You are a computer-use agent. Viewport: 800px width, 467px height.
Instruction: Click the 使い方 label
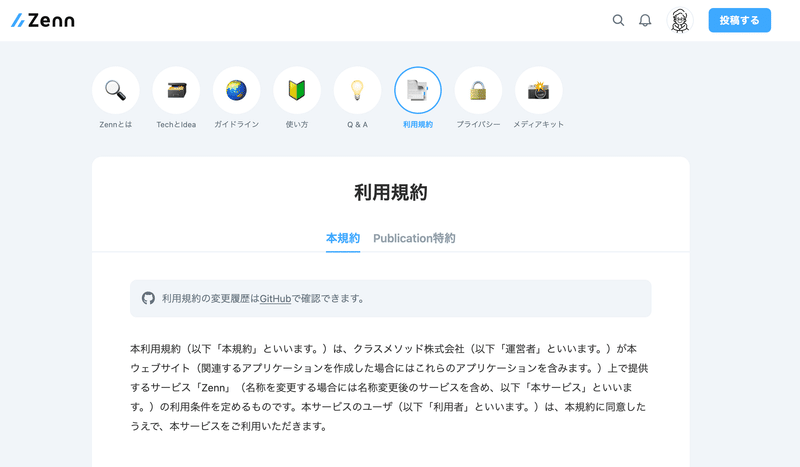(297, 125)
